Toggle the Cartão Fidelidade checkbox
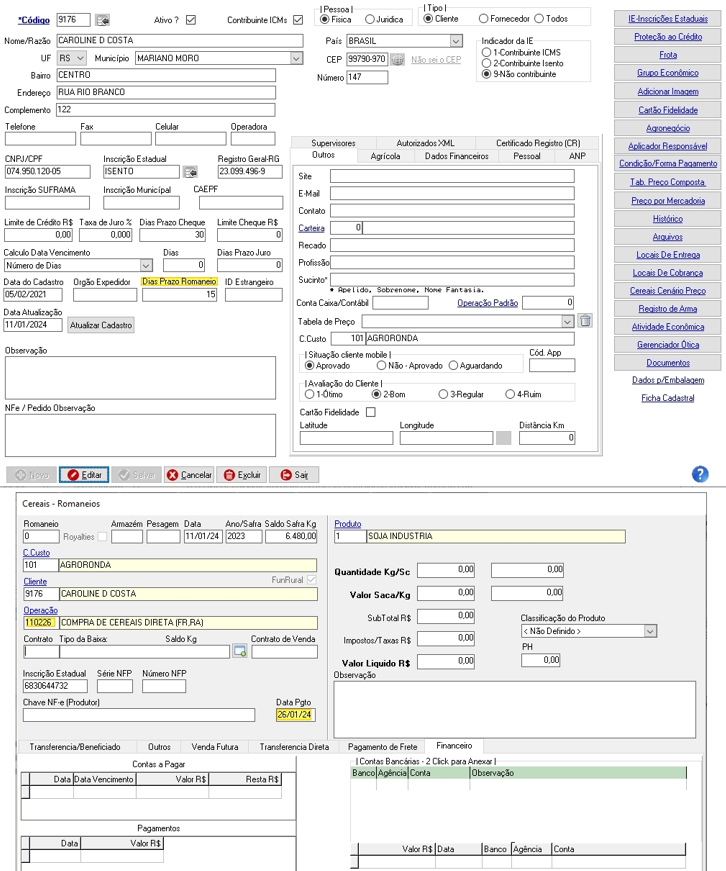726x871 pixels. tap(371, 412)
